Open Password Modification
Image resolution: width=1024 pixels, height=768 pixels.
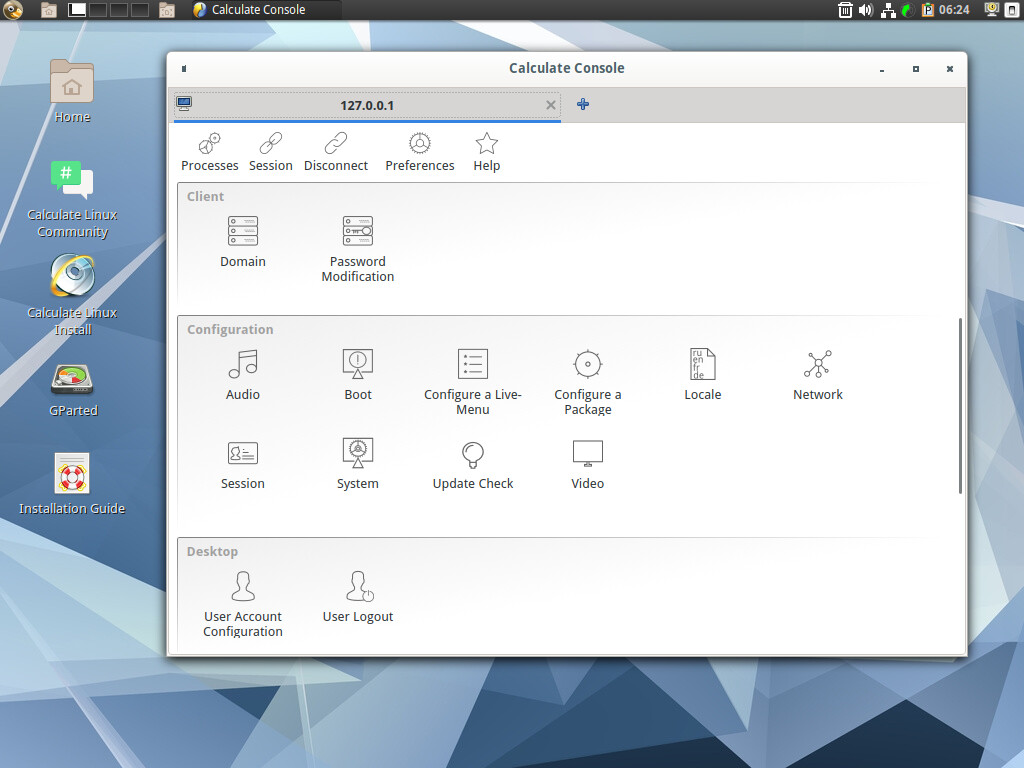point(358,249)
